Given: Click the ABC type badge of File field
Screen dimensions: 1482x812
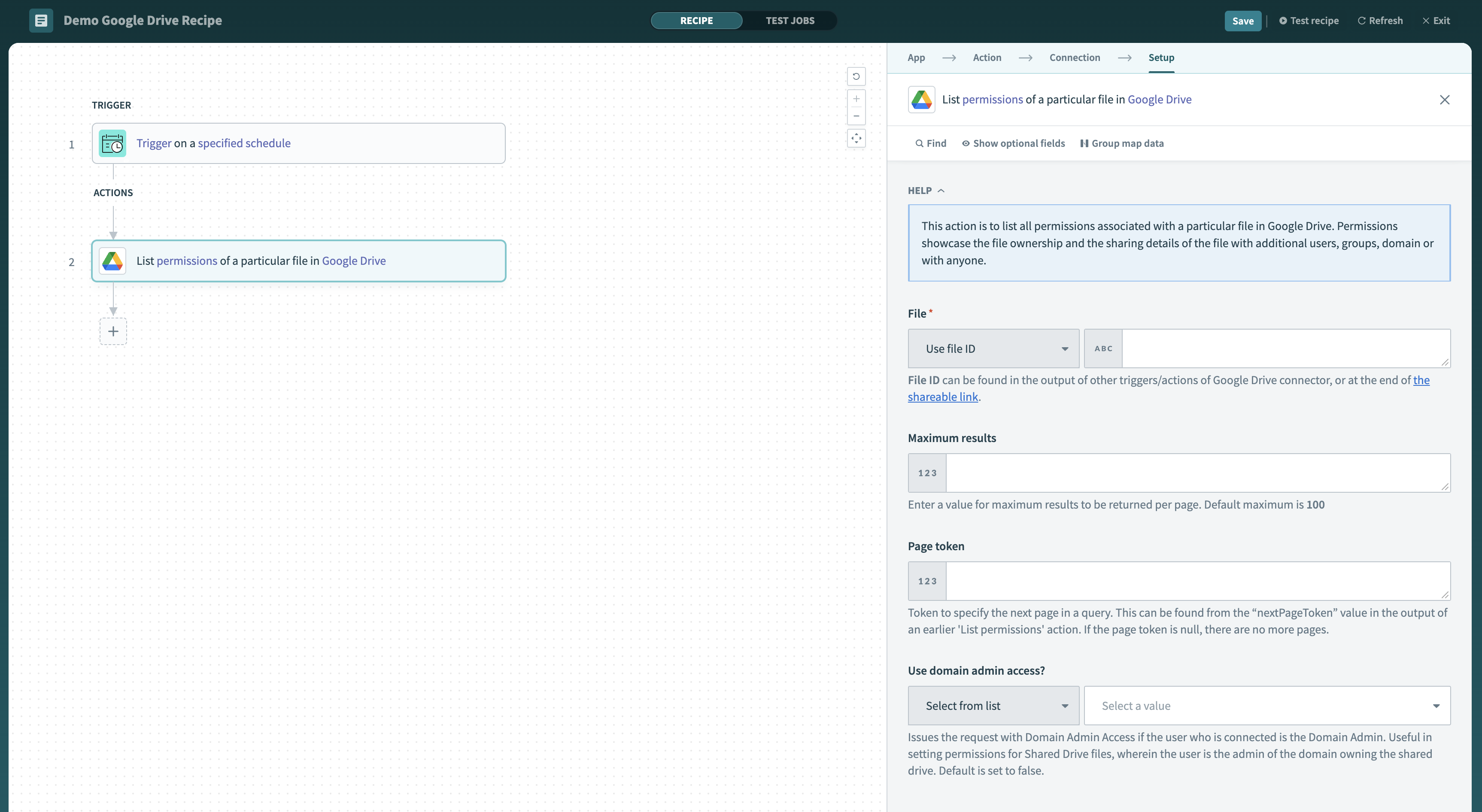Looking at the screenshot, I should coord(1103,348).
